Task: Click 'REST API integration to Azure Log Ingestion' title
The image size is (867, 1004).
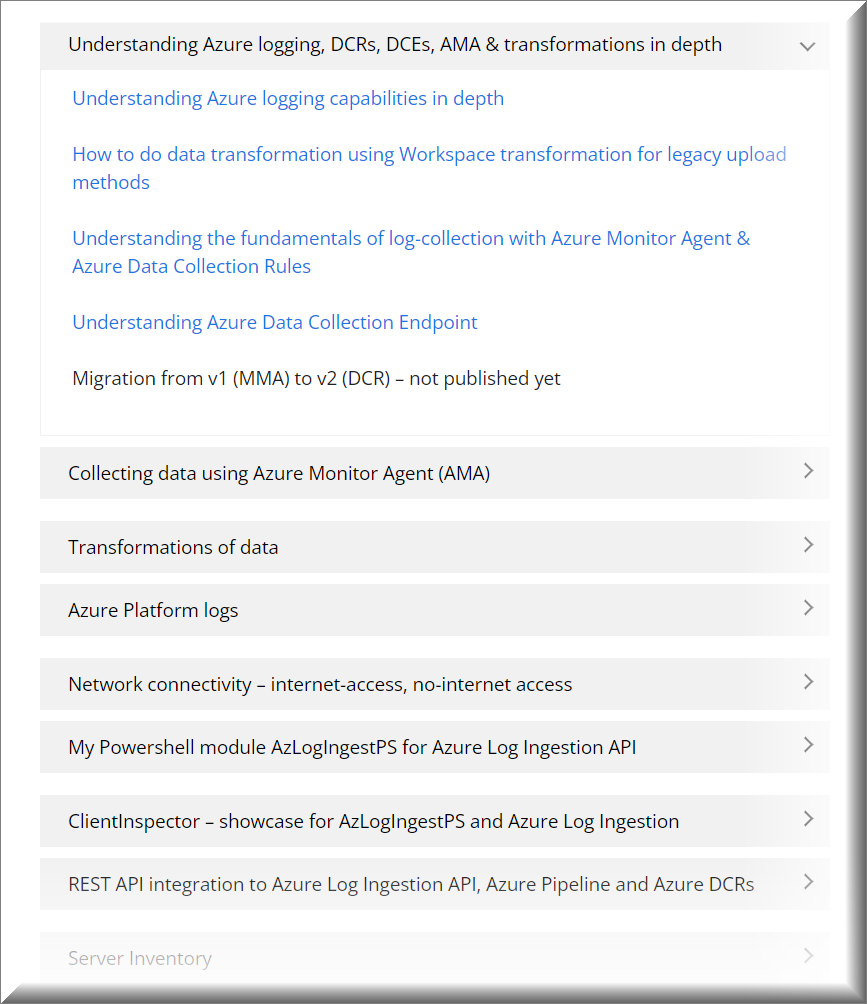Action: (x=411, y=884)
